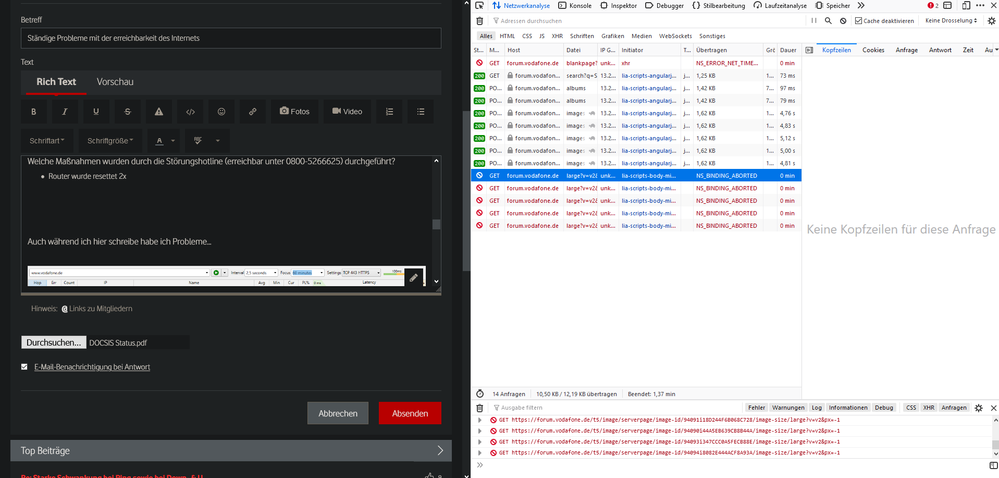
Task: Open the Schriftgröße dropdown
Action: [110, 140]
